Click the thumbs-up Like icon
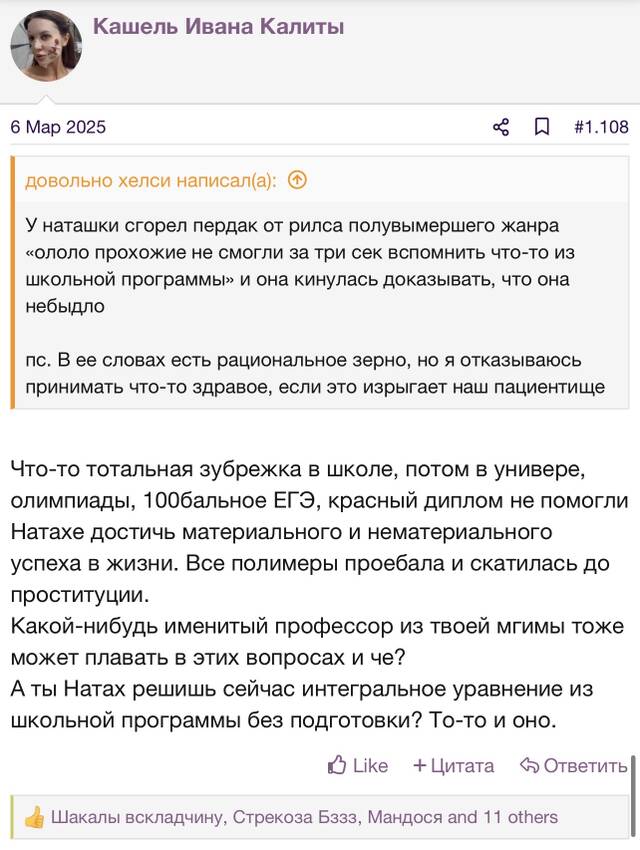This screenshot has height=850, width=640. pyautogui.click(x=337, y=765)
